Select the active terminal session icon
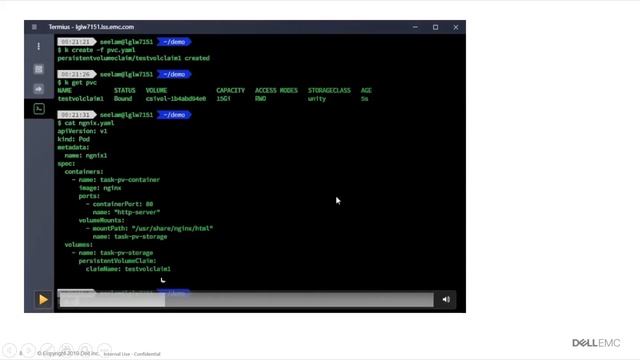 pos(39,109)
